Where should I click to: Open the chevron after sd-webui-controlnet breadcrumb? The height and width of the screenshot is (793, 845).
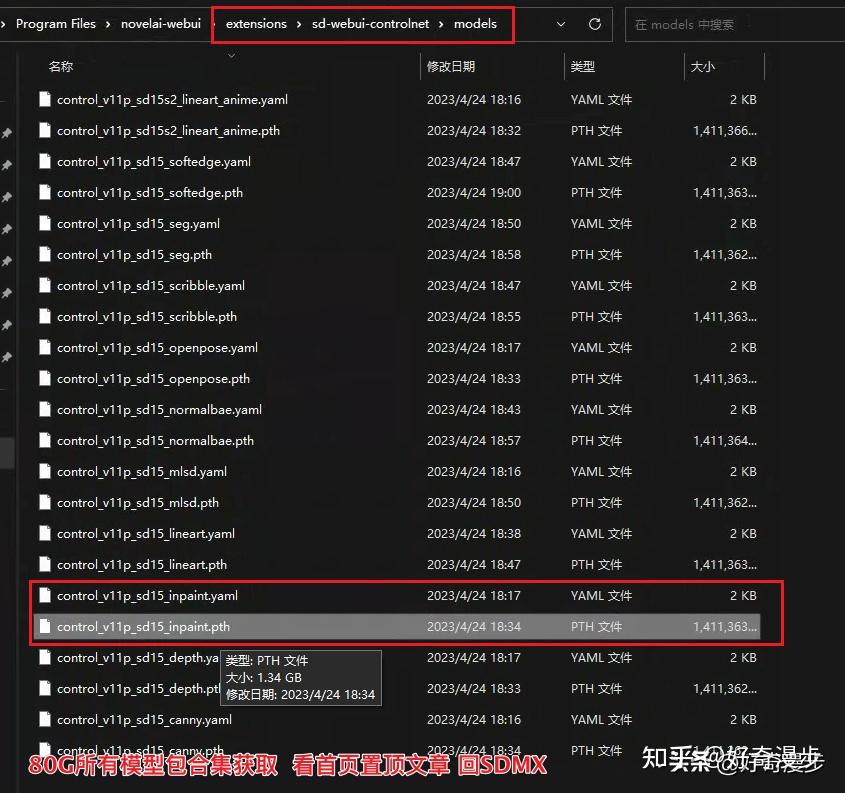click(440, 24)
